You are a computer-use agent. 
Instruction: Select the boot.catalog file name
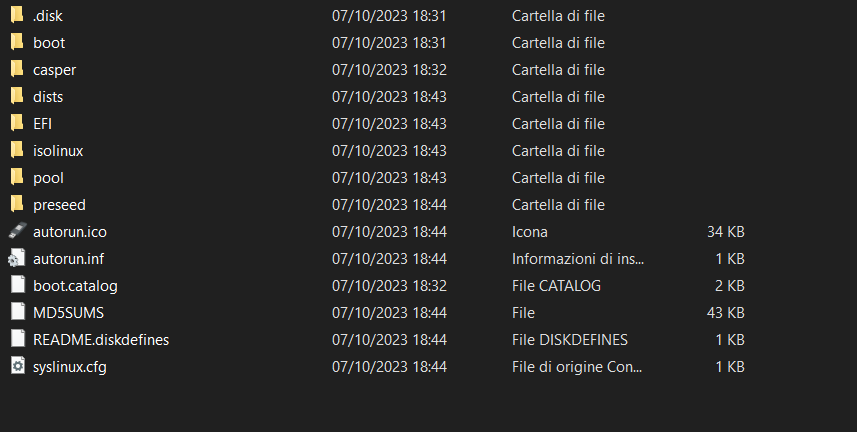75,286
